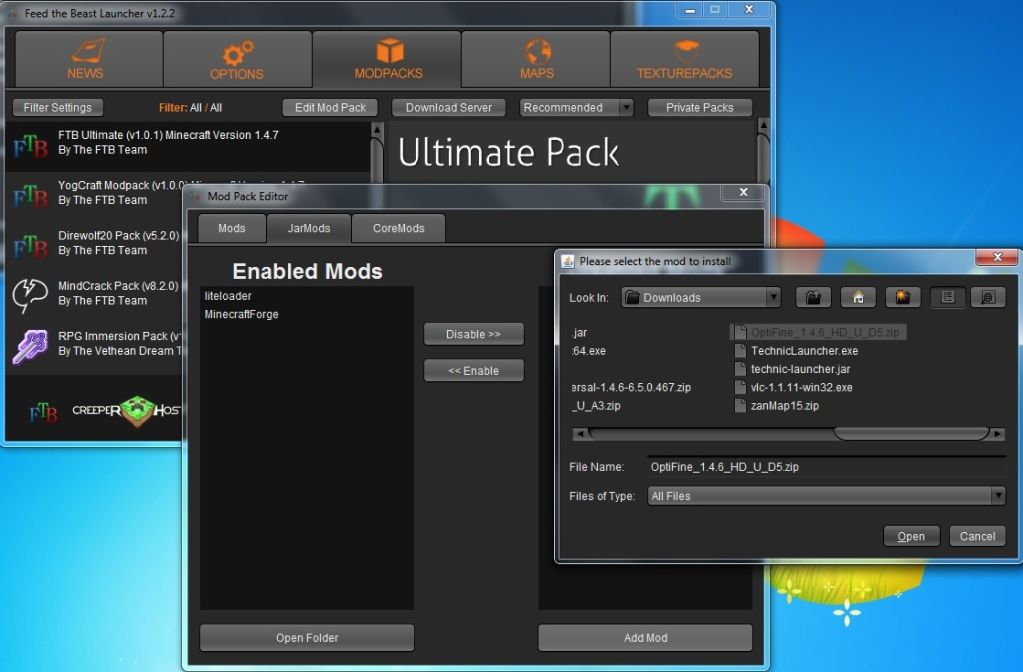Click the horizontal scrollbar thumb in file list
The height and width of the screenshot is (672, 1023).
point(911,433)
